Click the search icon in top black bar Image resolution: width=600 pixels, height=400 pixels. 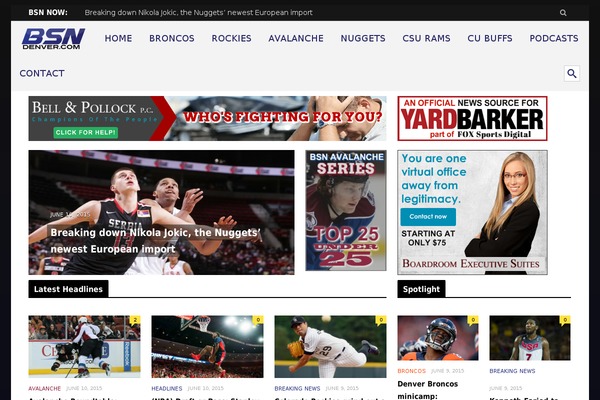pyautogui.click(x=563, y=13)
